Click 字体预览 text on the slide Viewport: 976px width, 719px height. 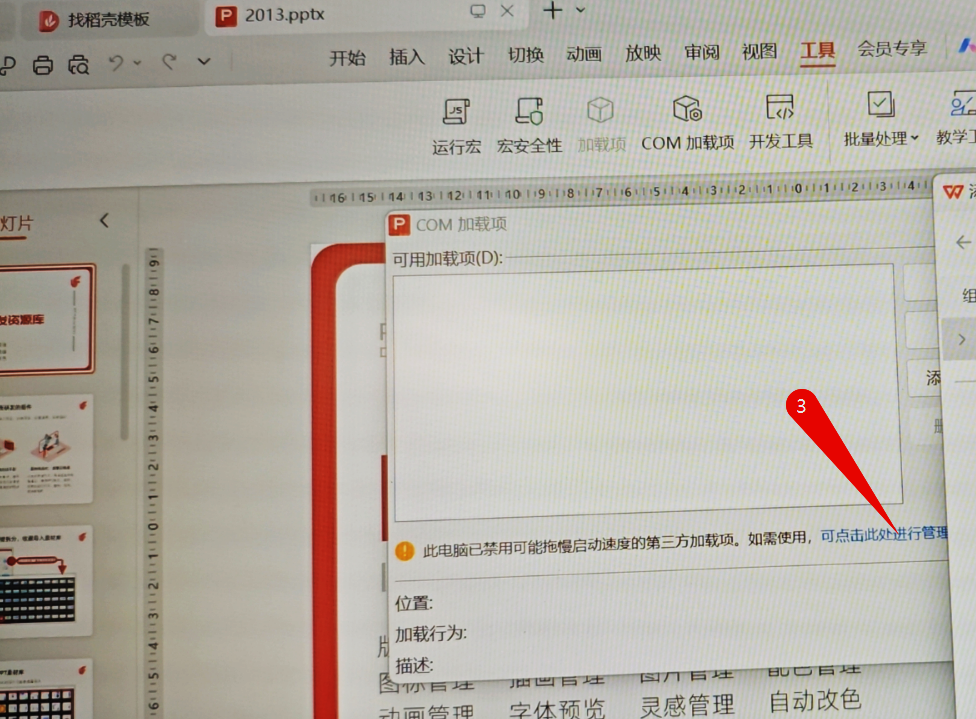pos(556,710)
